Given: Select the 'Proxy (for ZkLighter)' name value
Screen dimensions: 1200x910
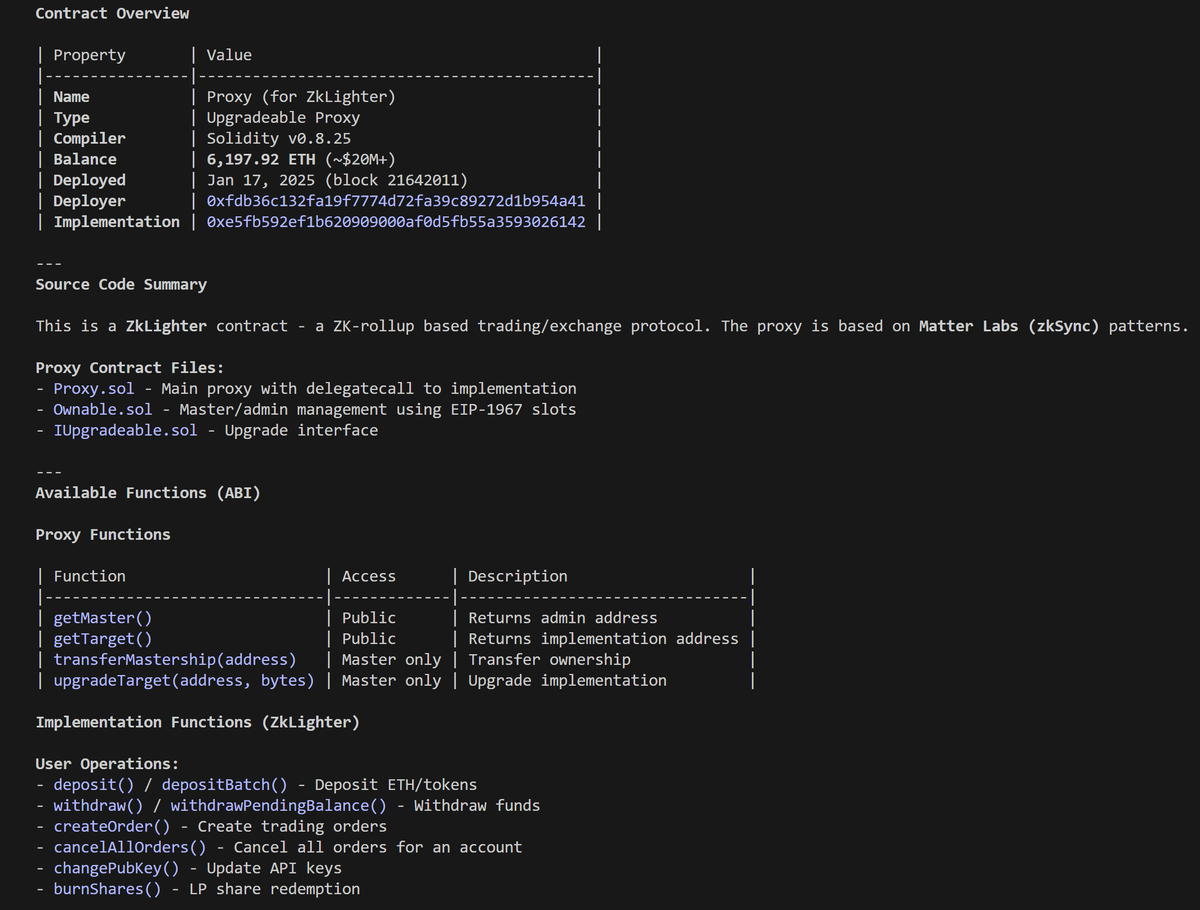Looking at the screenshot, I should (301, 97).
